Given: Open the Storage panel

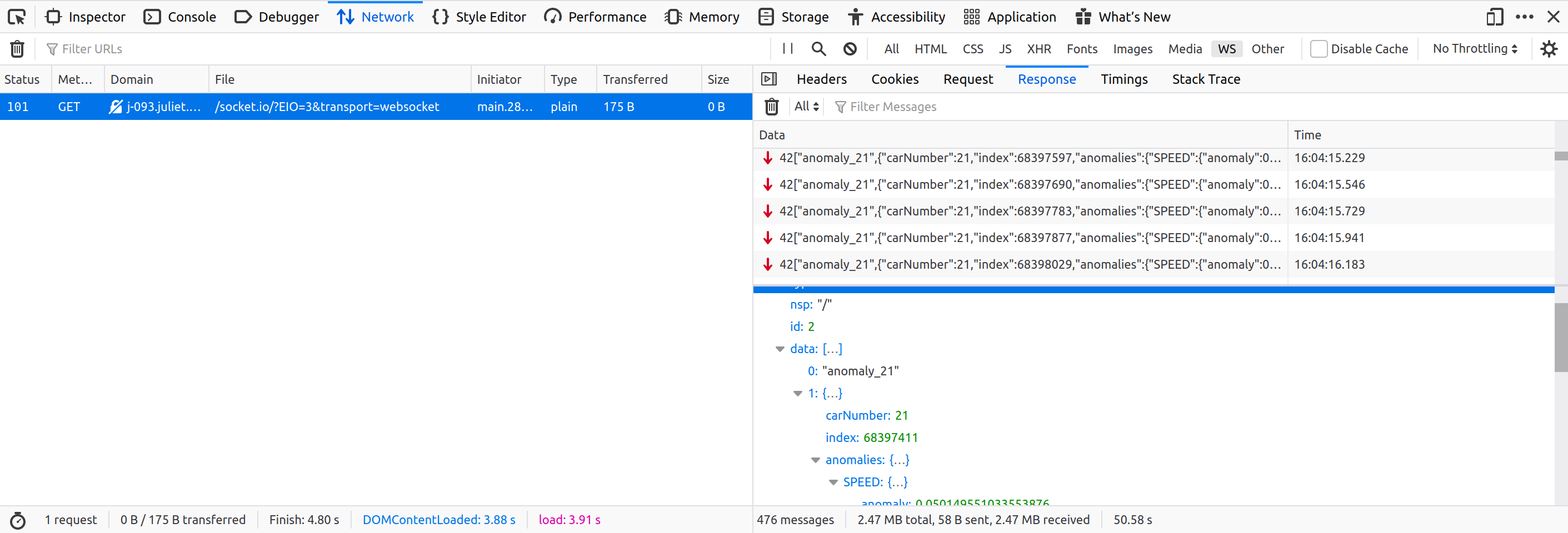Looking at the screenshot, I should [793, 17].
